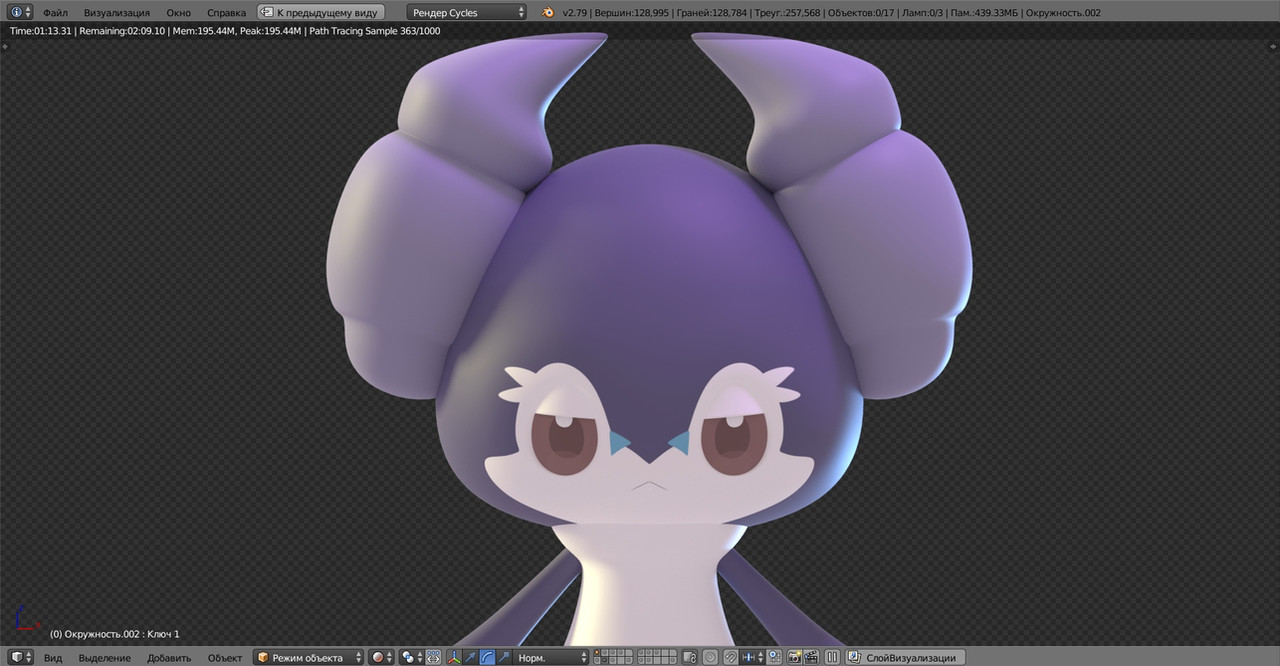Toggle manipulate object centers only

click(434, 657)
